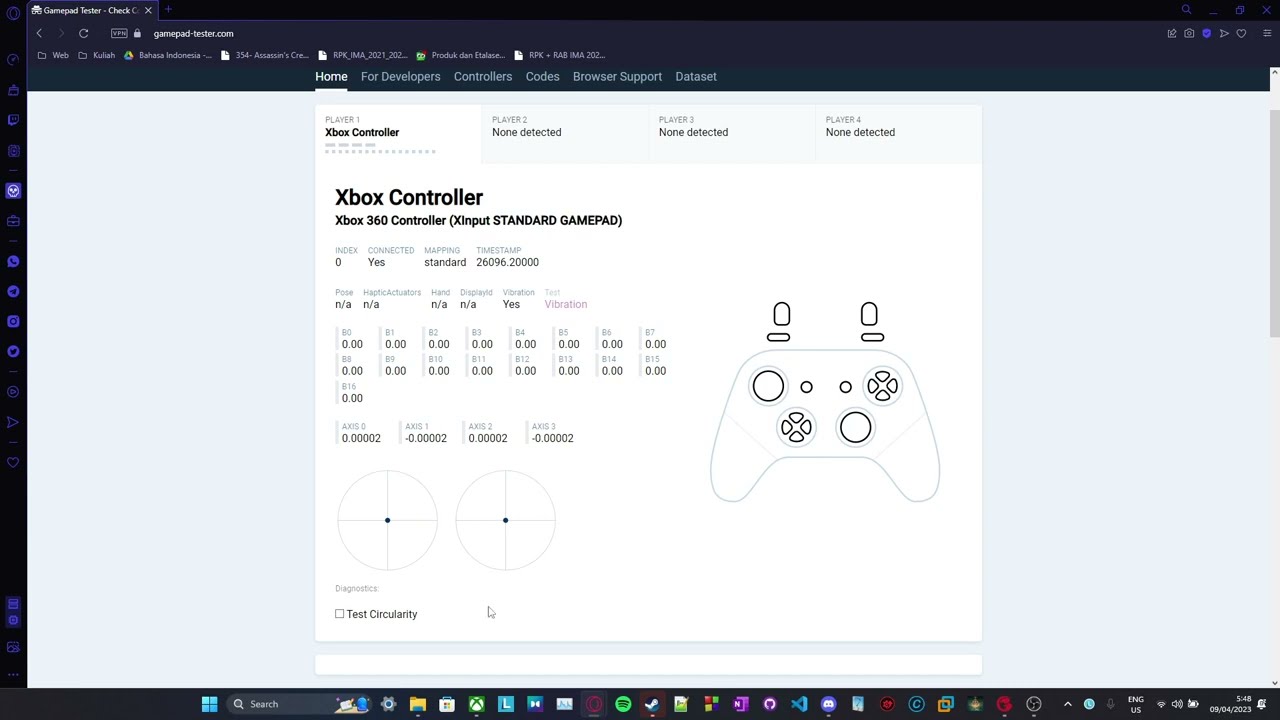Select the Player 4 None detected tab
Image resolution: width=1280 pixels, height=720 pixels.
(x=898, y=133)
